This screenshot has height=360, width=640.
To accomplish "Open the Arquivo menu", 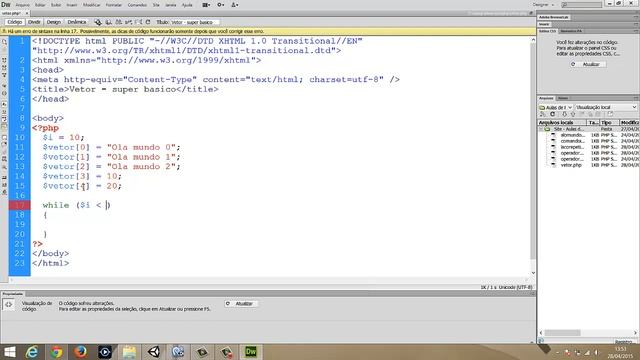I will click(x=22, y=5).
